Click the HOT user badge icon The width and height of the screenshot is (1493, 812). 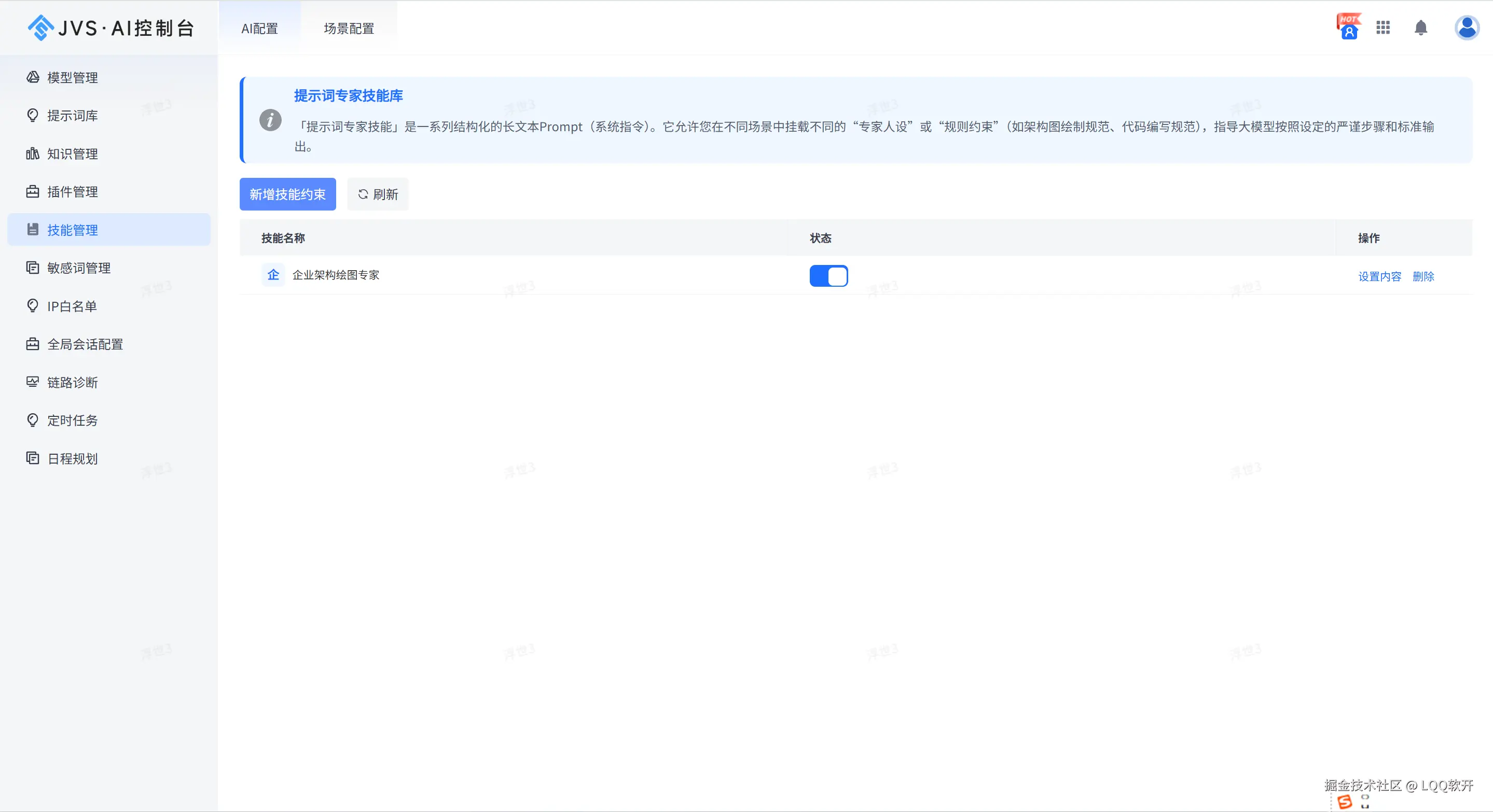pyautogui.click(x=1349, y=27)
